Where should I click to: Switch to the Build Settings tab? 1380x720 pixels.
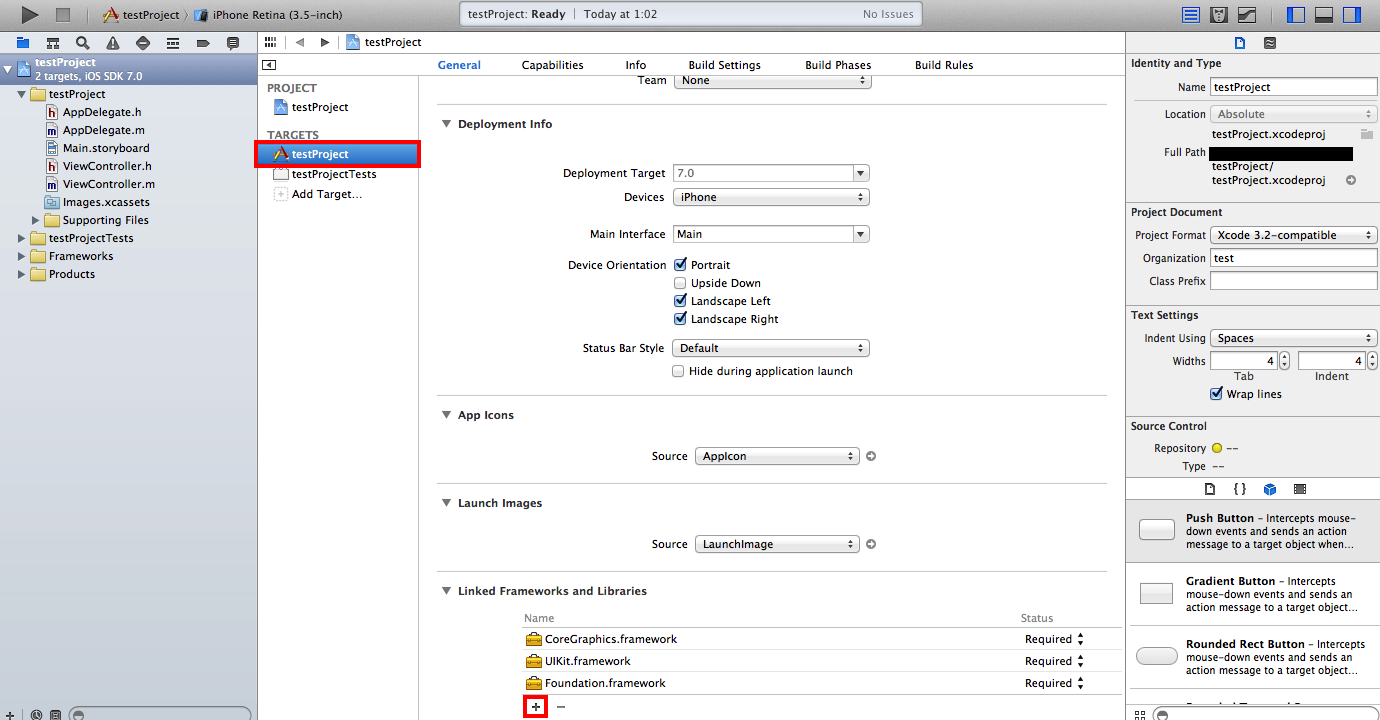pyautogui.click(x=724, y=65)
